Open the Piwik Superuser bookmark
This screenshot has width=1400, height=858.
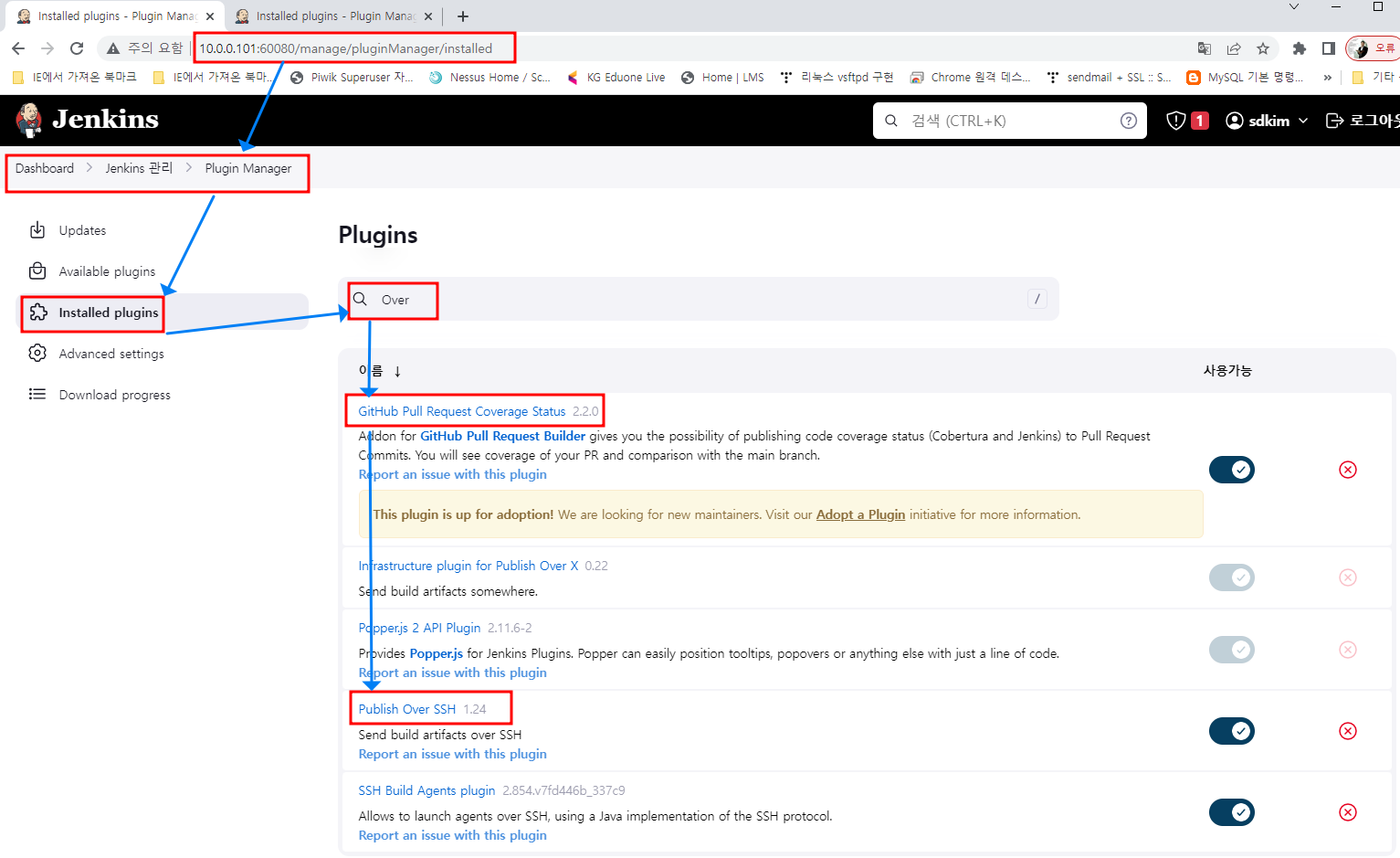(x=352, y=78)
